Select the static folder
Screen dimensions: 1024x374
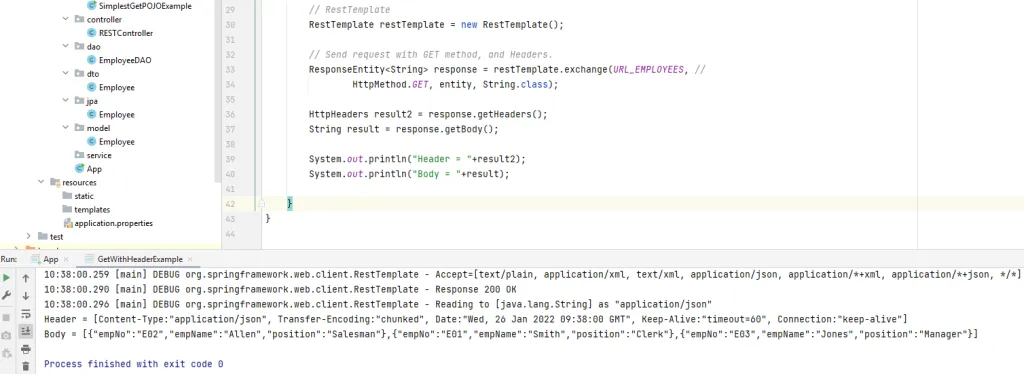(x=84, y=196)
